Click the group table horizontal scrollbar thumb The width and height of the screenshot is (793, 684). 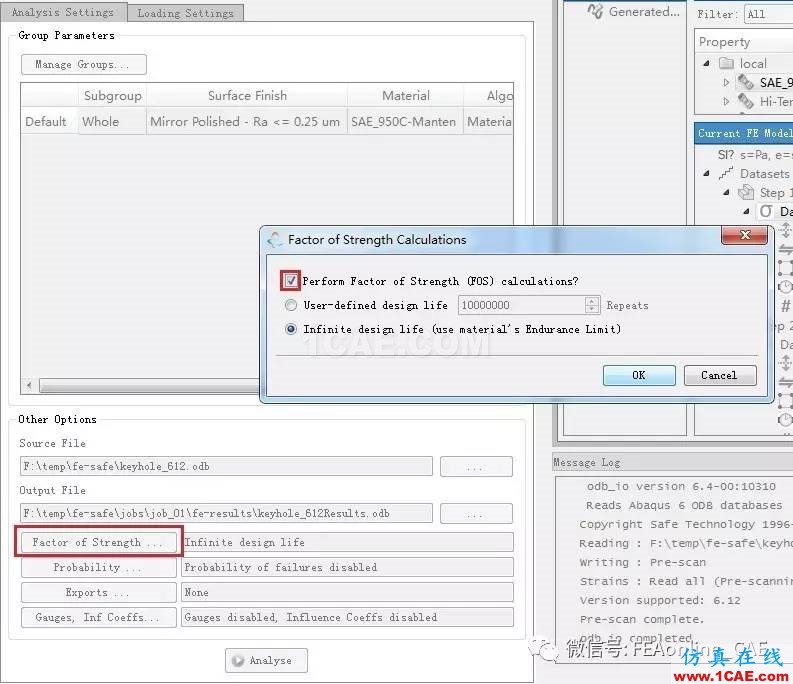(150, 386)
